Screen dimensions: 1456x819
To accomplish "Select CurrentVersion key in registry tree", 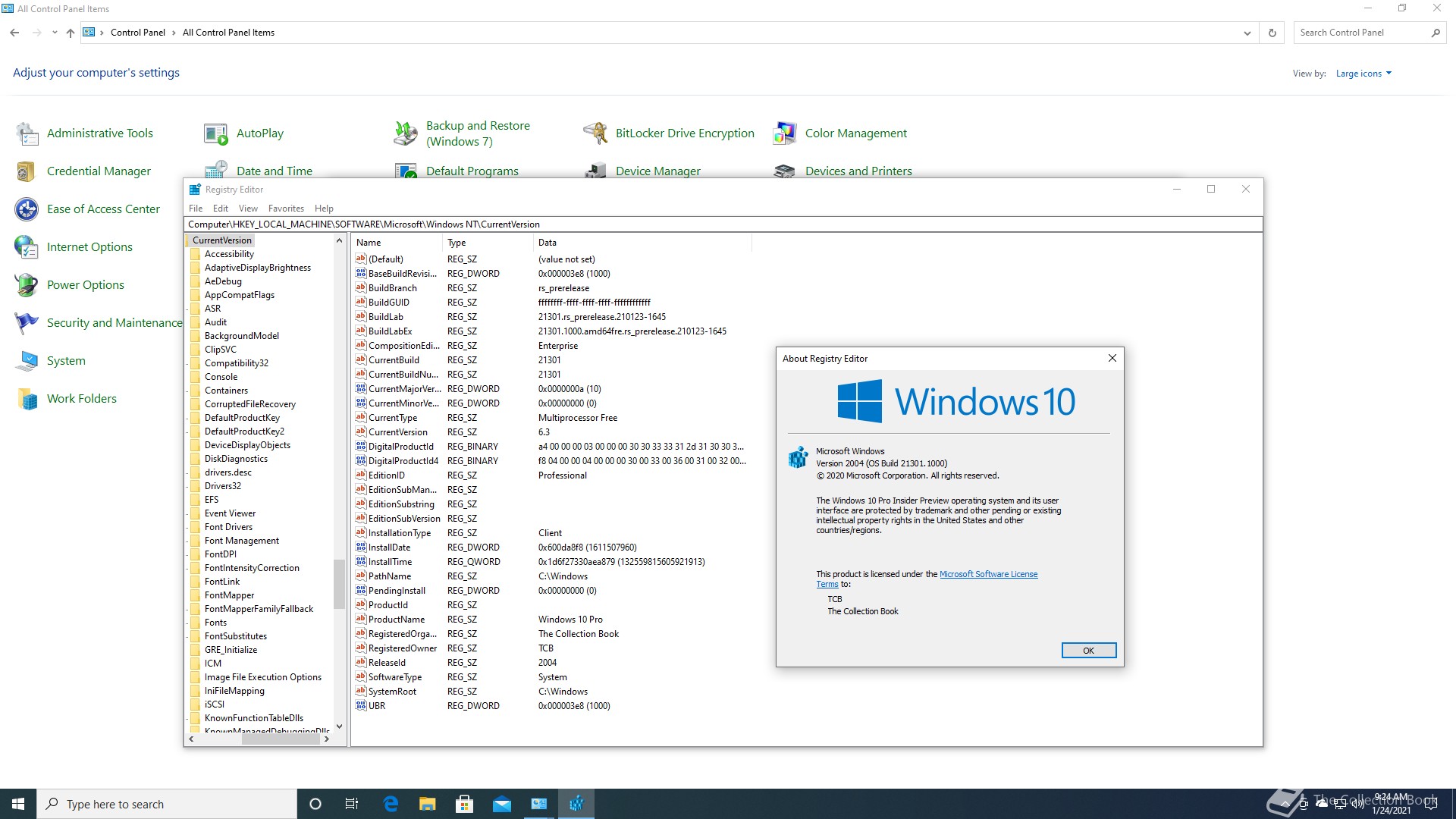I will [x=222, y=240].
